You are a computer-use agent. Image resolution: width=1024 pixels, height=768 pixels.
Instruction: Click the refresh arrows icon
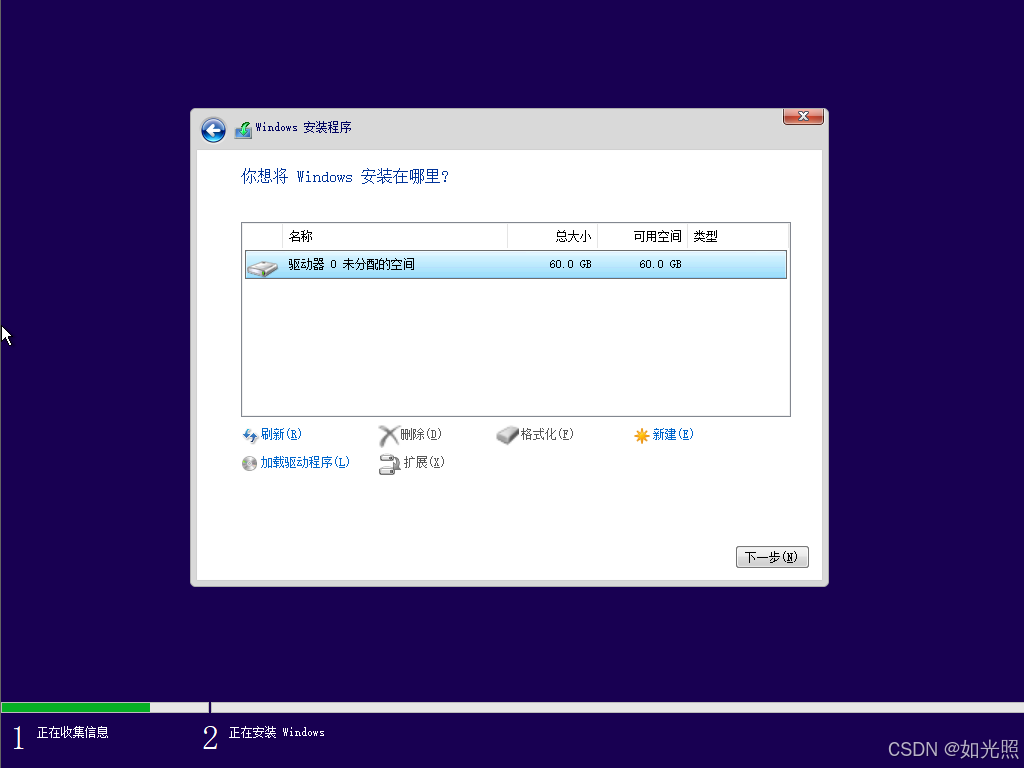(249, 436)
